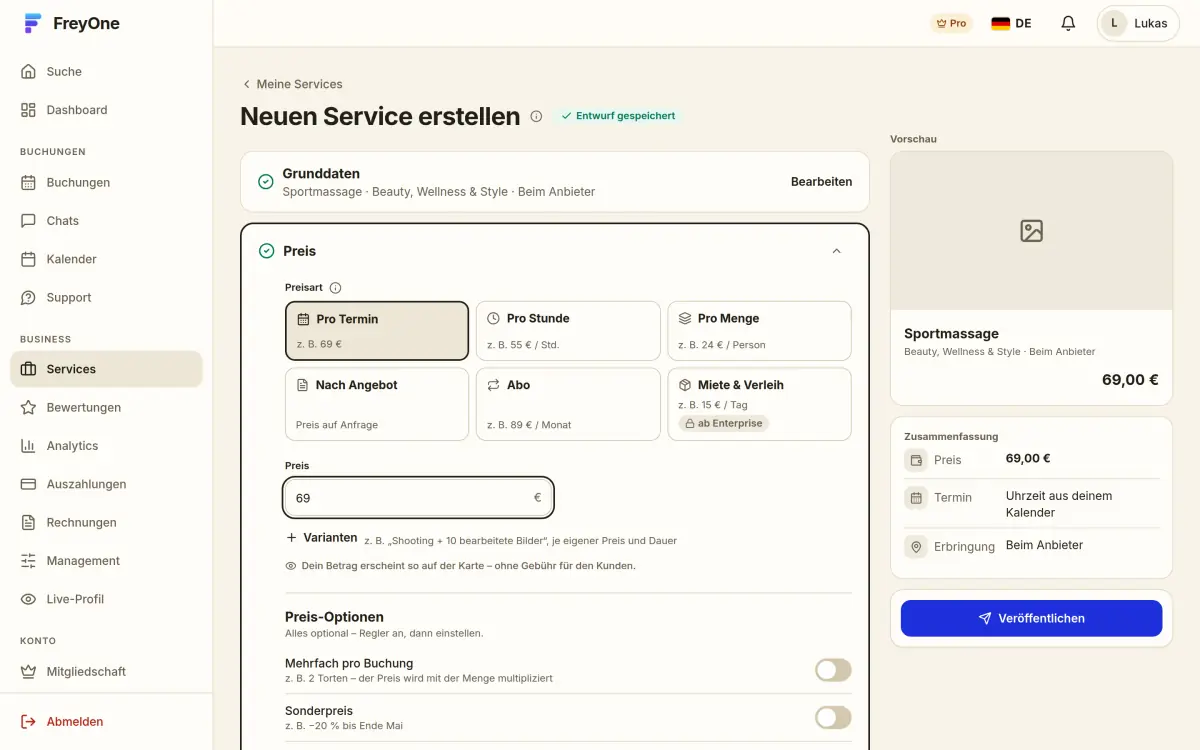Select Pro Termin price type
The height and width of the screenshot is (750, 1200).
click(x=376, y=331)
